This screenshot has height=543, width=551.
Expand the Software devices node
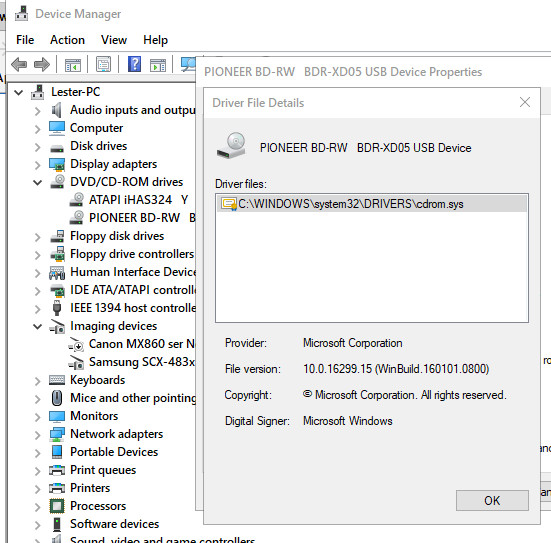pos(38,525)
